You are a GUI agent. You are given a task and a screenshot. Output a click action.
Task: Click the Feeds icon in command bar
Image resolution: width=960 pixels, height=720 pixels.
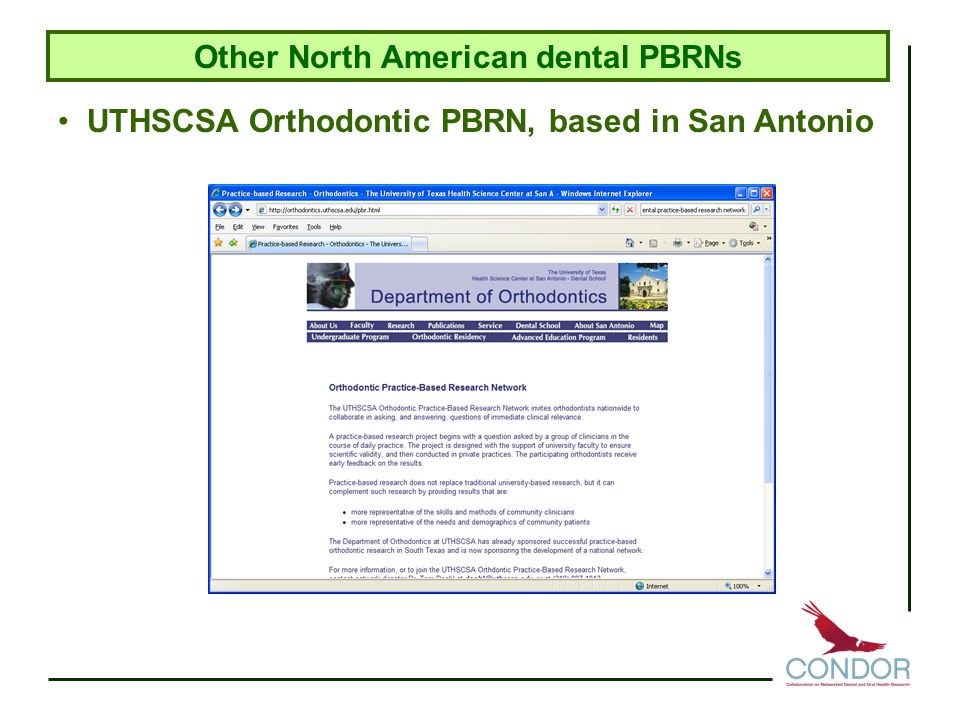coord(653,243)
